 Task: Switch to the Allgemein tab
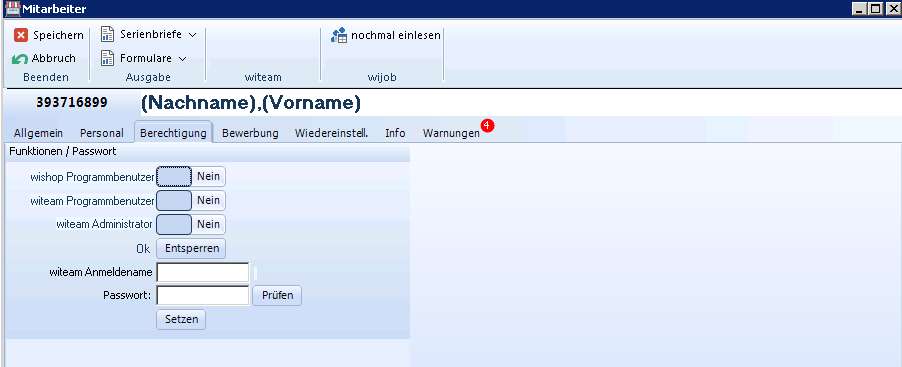click(39, 133)
